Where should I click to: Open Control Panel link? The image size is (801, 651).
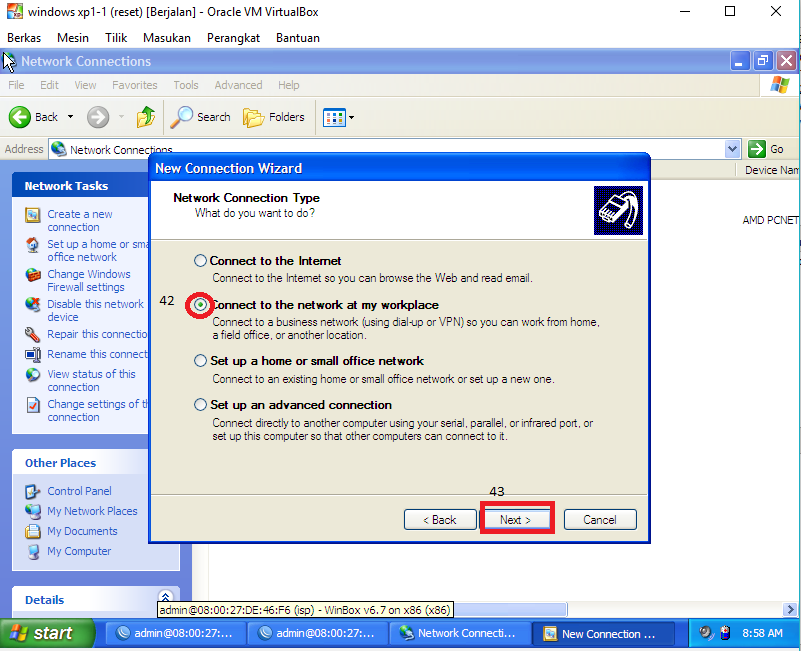pos(79,491)
